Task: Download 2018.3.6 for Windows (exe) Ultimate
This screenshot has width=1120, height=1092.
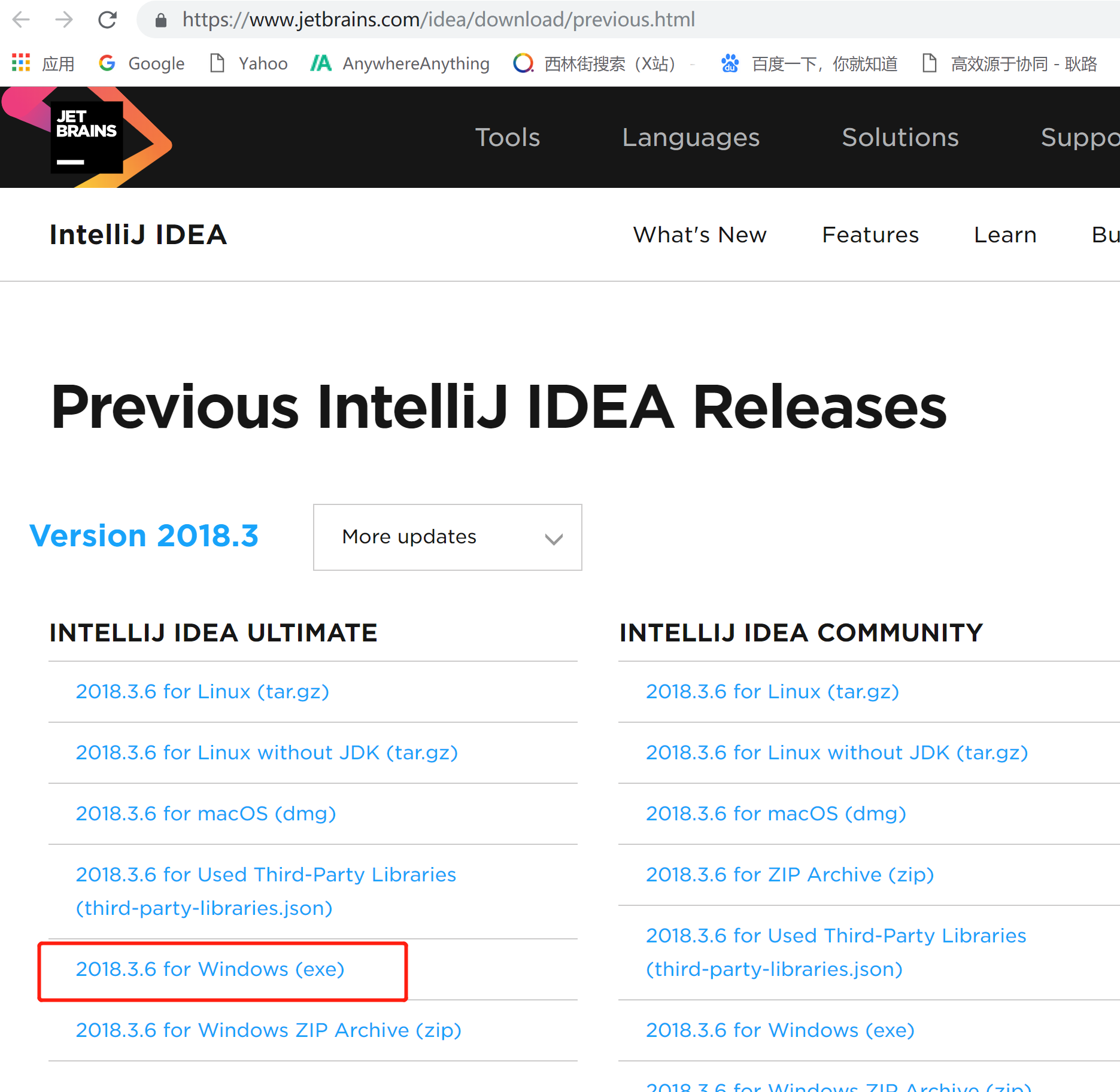Action: 210,969
